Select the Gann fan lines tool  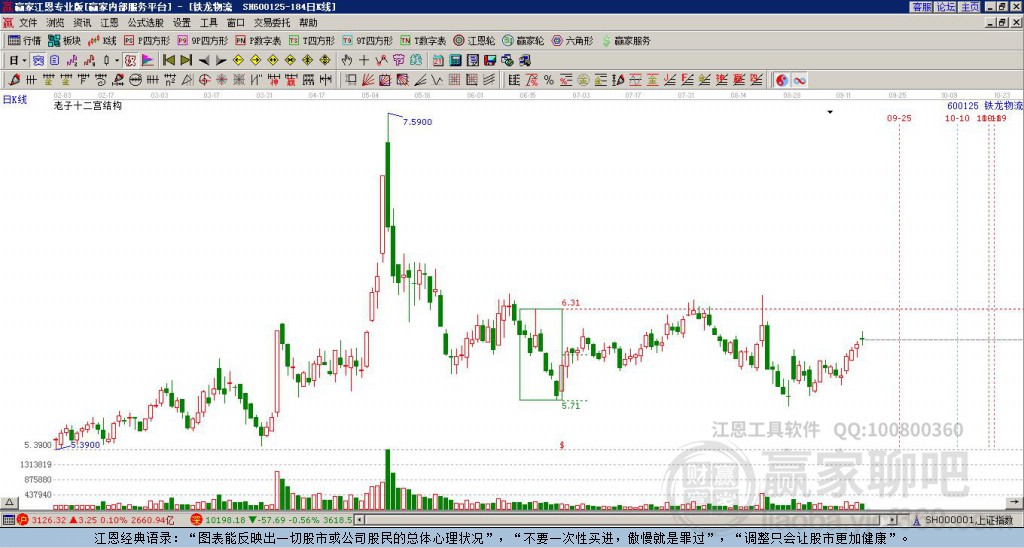(368, 80)
